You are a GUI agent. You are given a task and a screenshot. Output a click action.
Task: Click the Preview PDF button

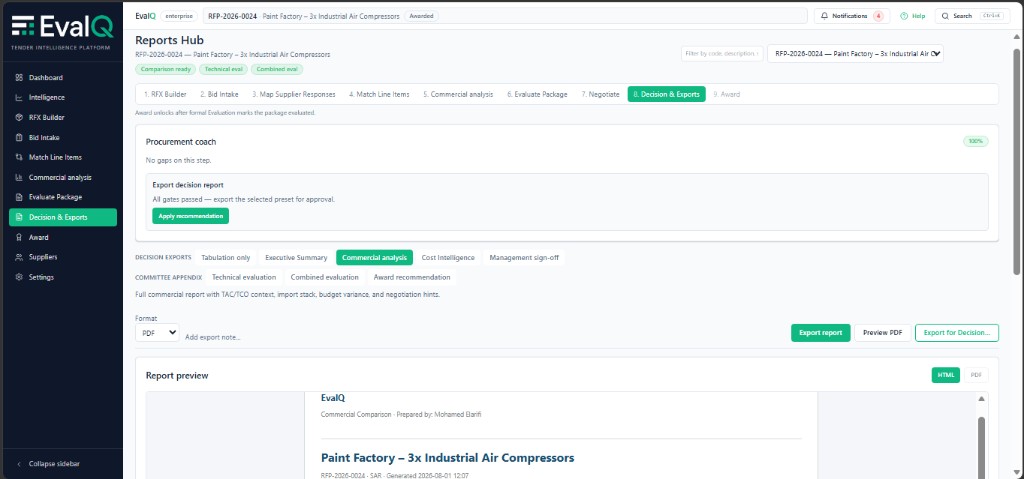tap(882, 333)
